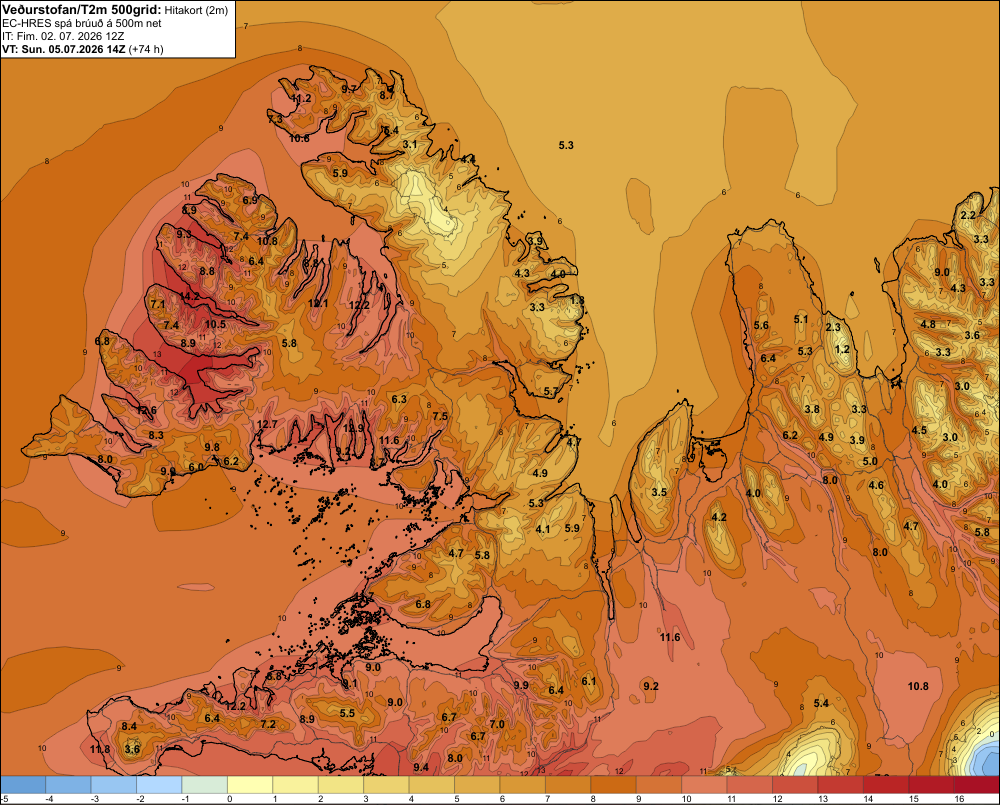Choose the orange legend swatch between 8 and 9

(x=614, y=785)
